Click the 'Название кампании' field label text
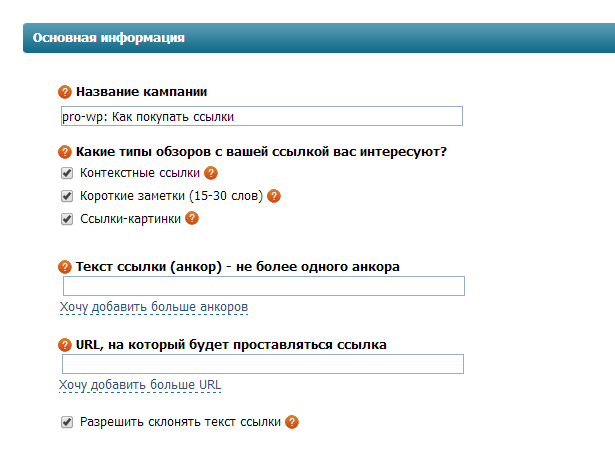The height and width of the screenshot is (449, 615). coord(148,93)
